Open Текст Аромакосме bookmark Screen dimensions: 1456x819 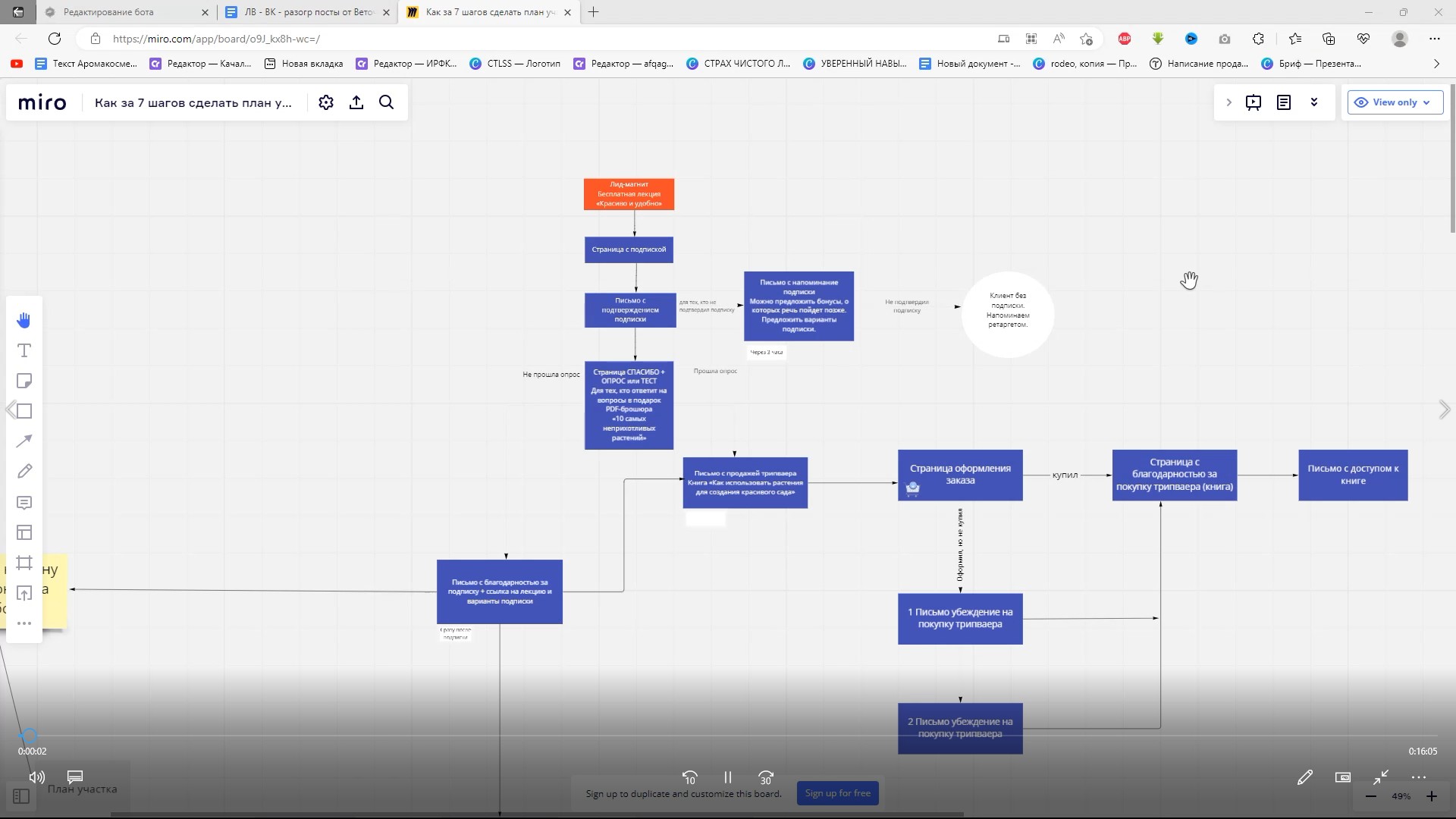tap(86, 64)
